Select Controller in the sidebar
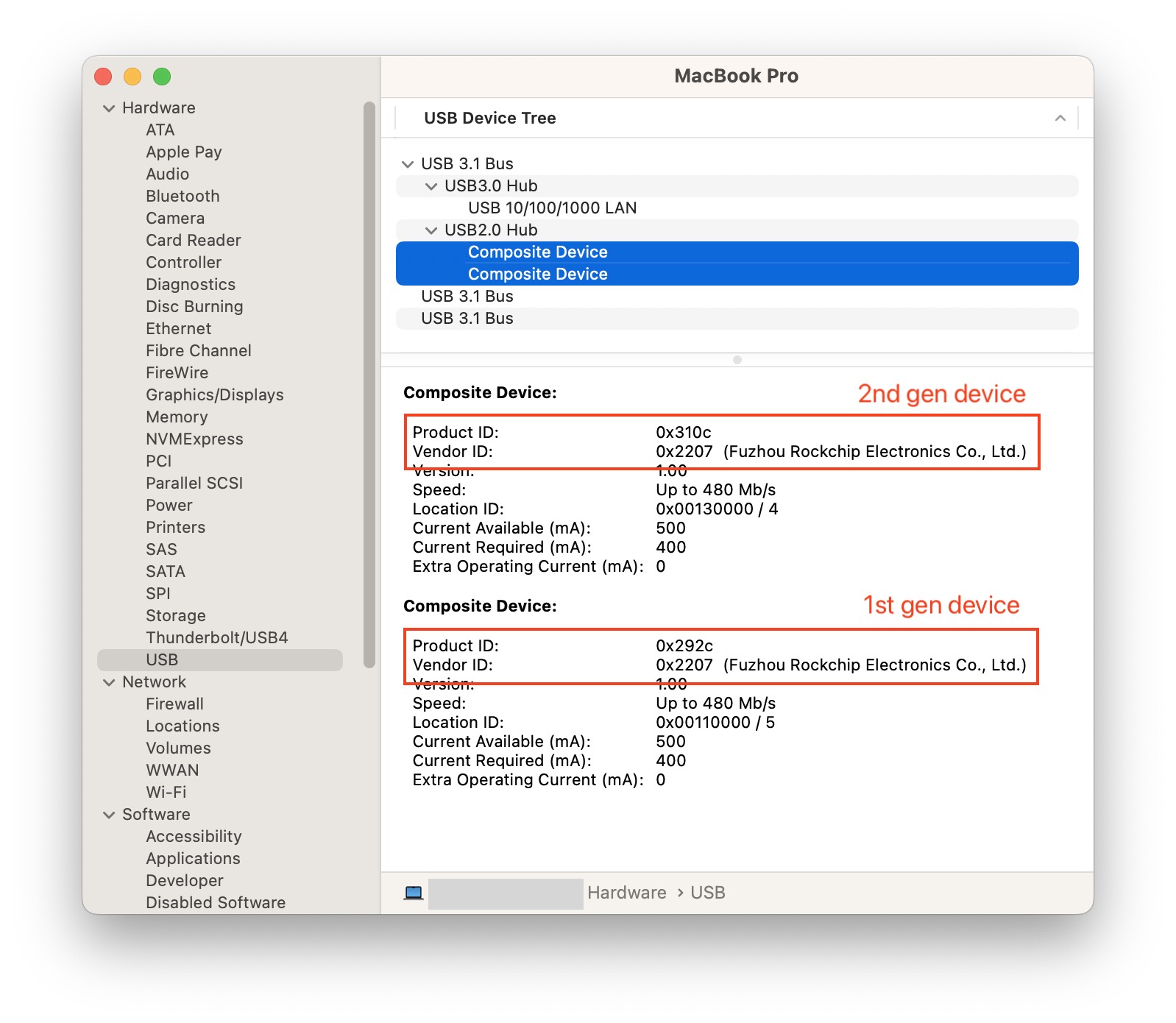Viewport: 1176px width, 1023px height. coord(183,263)
